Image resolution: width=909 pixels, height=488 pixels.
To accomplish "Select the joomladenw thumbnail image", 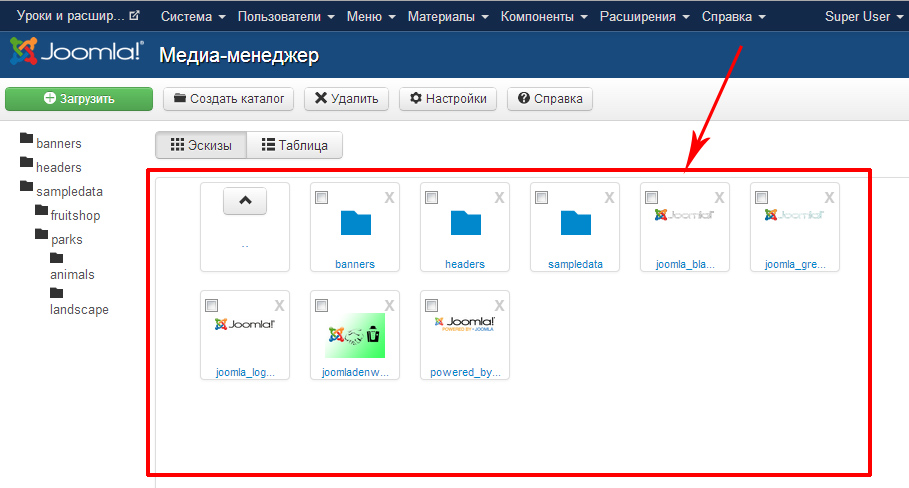I will coord(355,335).
